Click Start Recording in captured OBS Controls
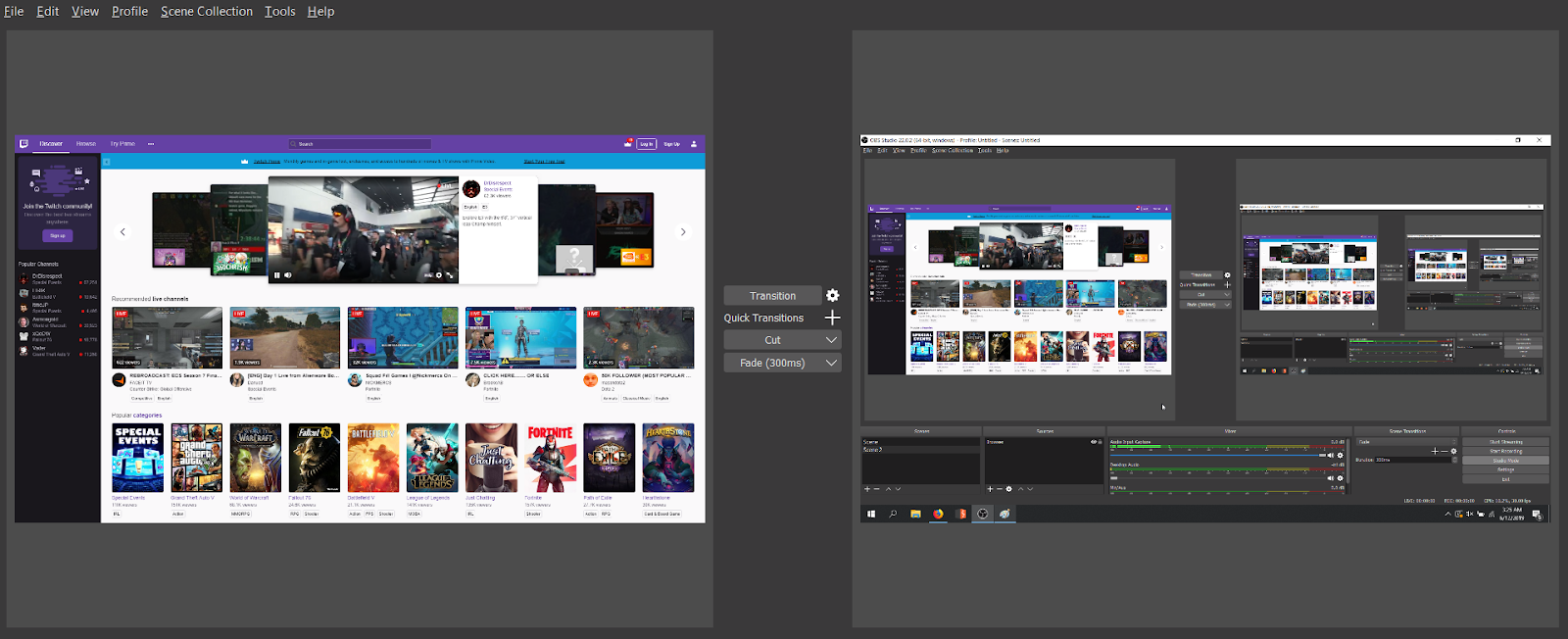Viewport: 1568px width, 639px height. click(1505, 451)
